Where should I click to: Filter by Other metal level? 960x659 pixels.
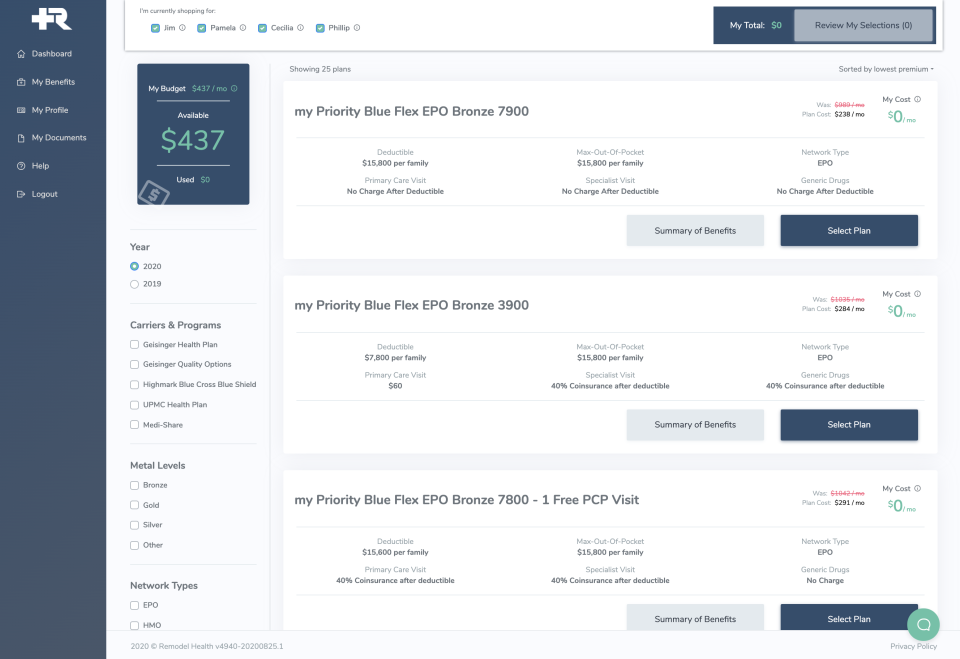coord(135,545)
